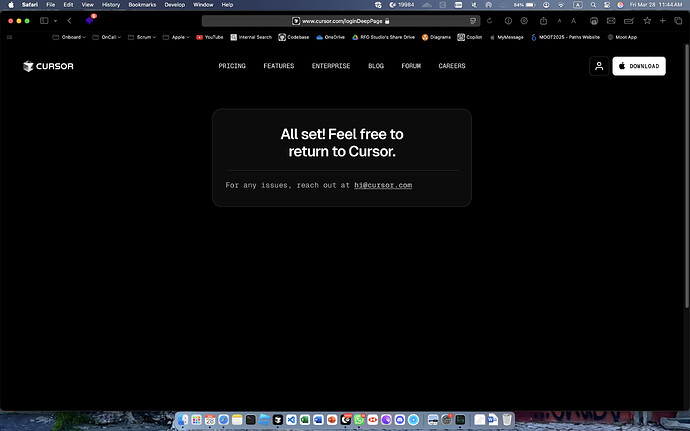690x431 pixels.
Task: Open the Copilot bookmark
Action: (470, 37)
